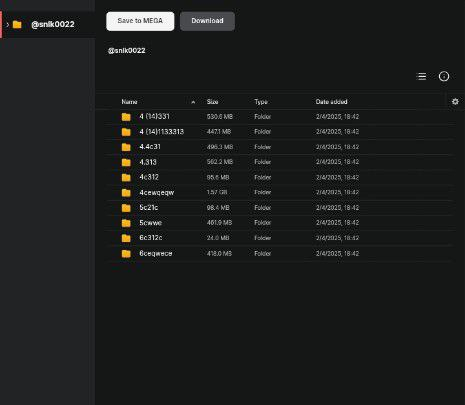Click the 461.9 MB size value

[219, 223]
